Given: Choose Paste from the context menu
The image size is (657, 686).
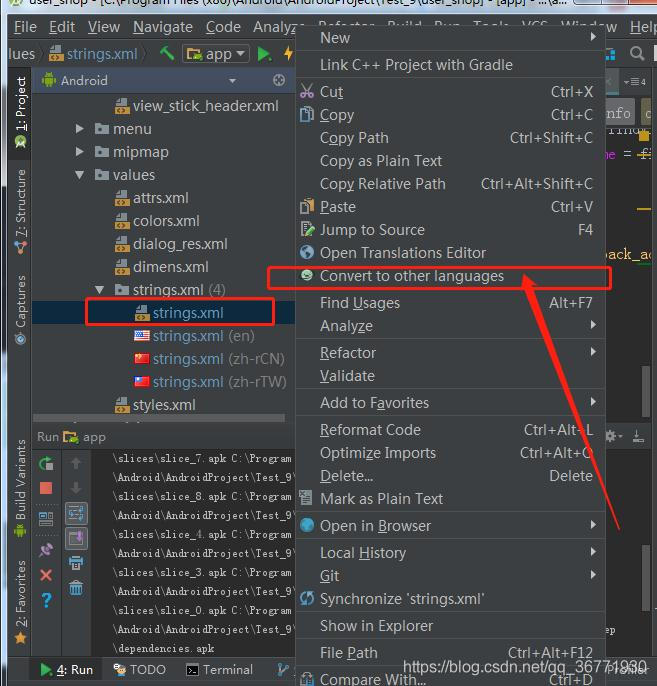Looking at the screenshot, I should [x=451, y=206].
